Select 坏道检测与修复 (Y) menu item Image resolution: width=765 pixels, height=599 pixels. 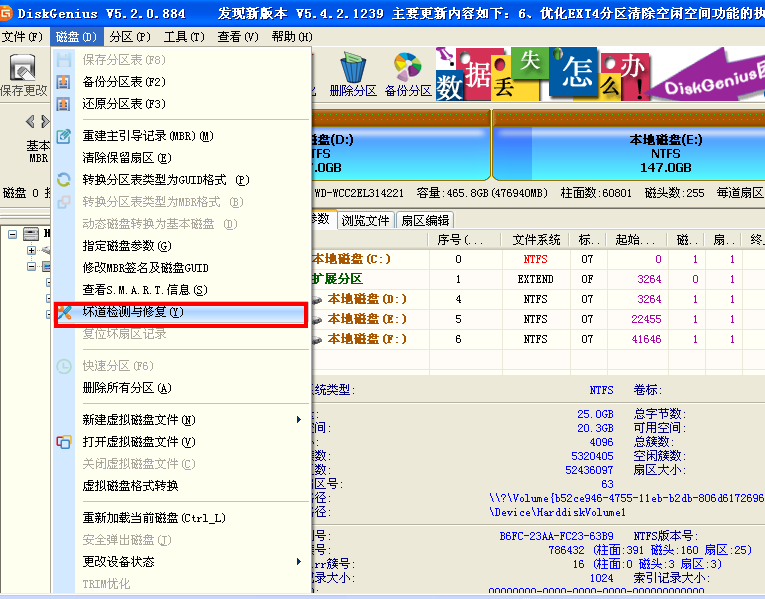tap(133, 312)
